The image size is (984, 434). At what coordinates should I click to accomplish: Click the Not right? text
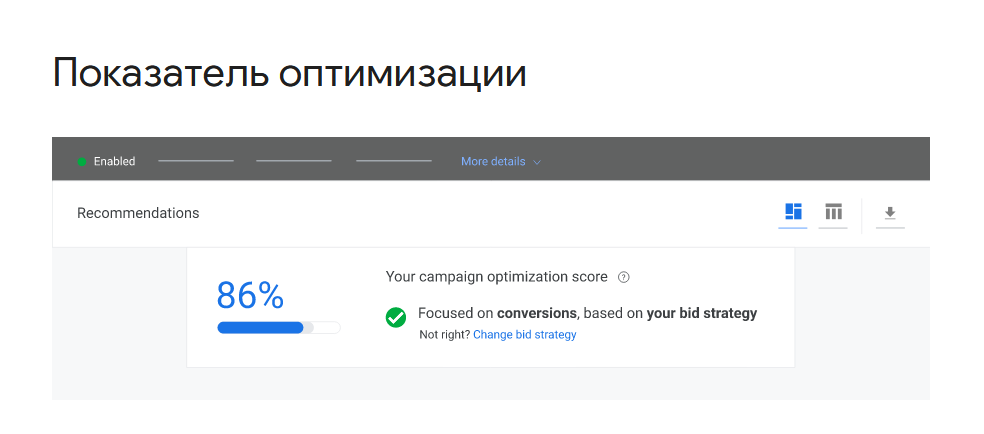pos(444,335)
